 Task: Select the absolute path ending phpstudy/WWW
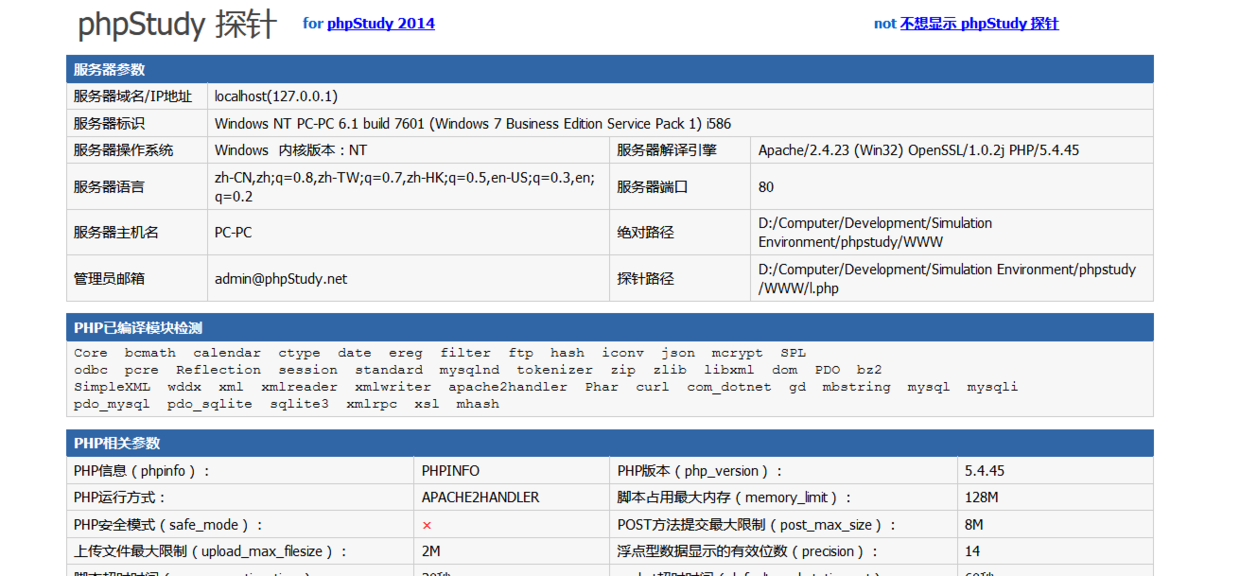click(875, 232)
